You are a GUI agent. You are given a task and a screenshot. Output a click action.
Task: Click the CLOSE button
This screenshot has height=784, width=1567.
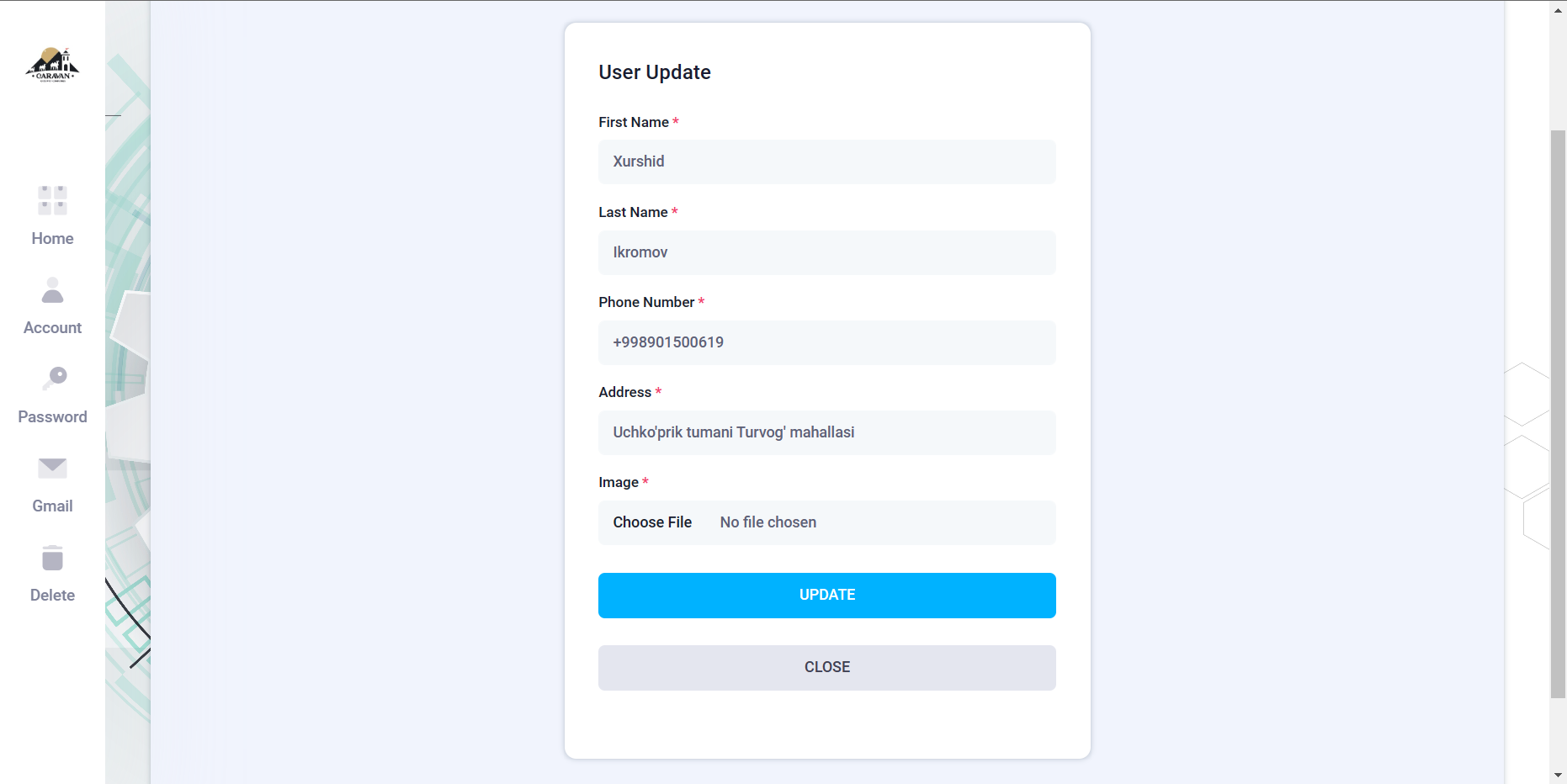click(x=826, y=667)
